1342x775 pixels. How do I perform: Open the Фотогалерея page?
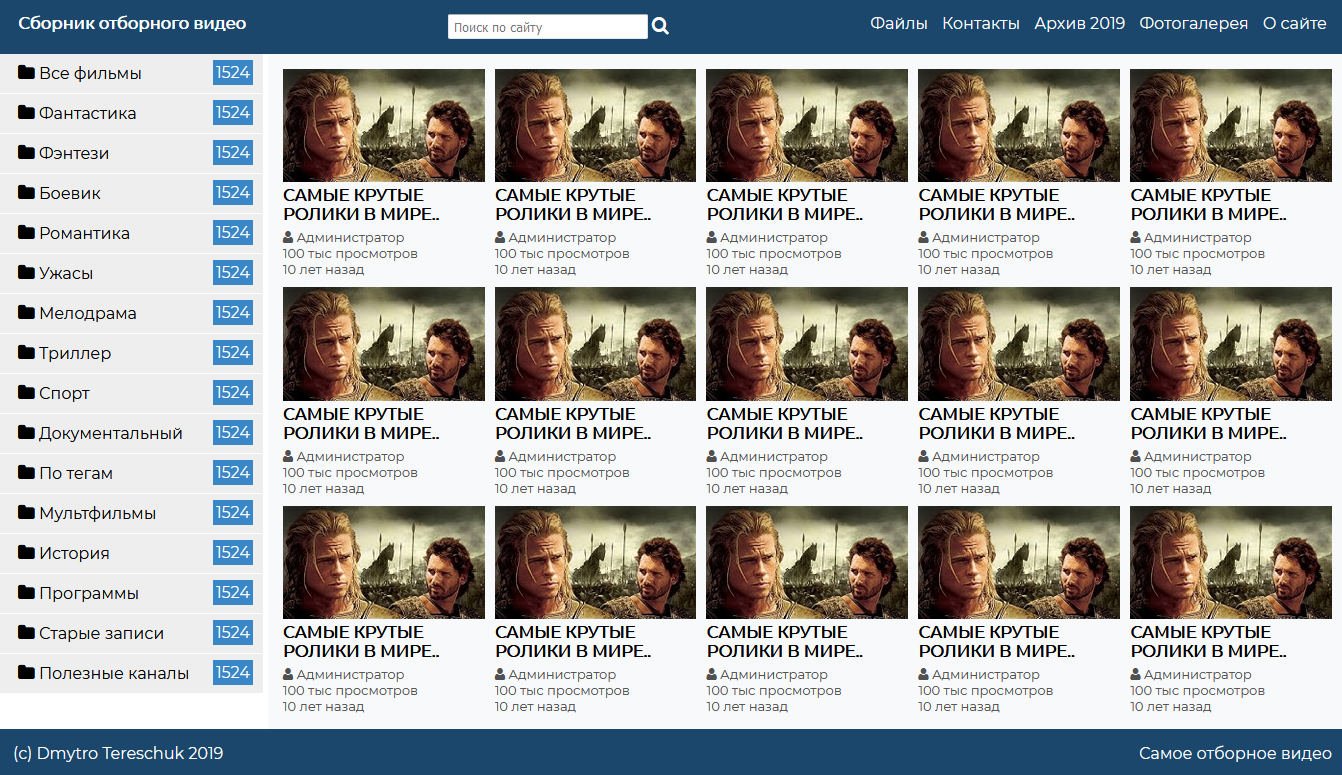[x=1193, y=23]
